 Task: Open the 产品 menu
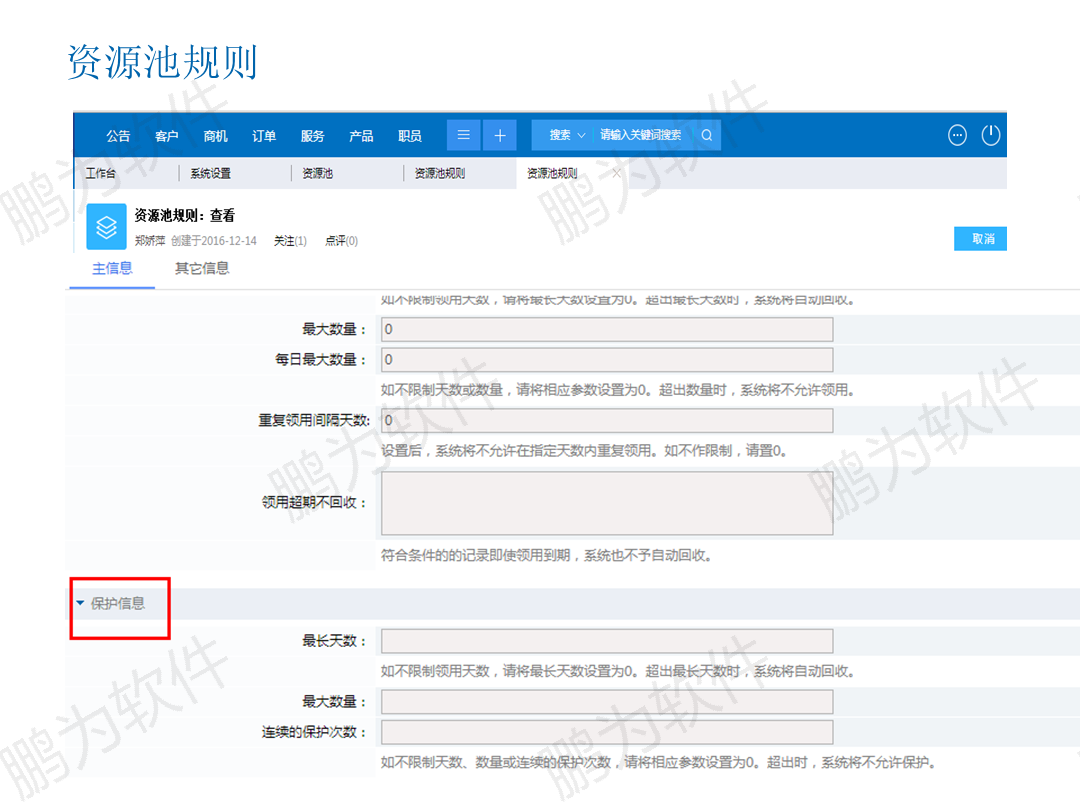click(x=361, y=136)
